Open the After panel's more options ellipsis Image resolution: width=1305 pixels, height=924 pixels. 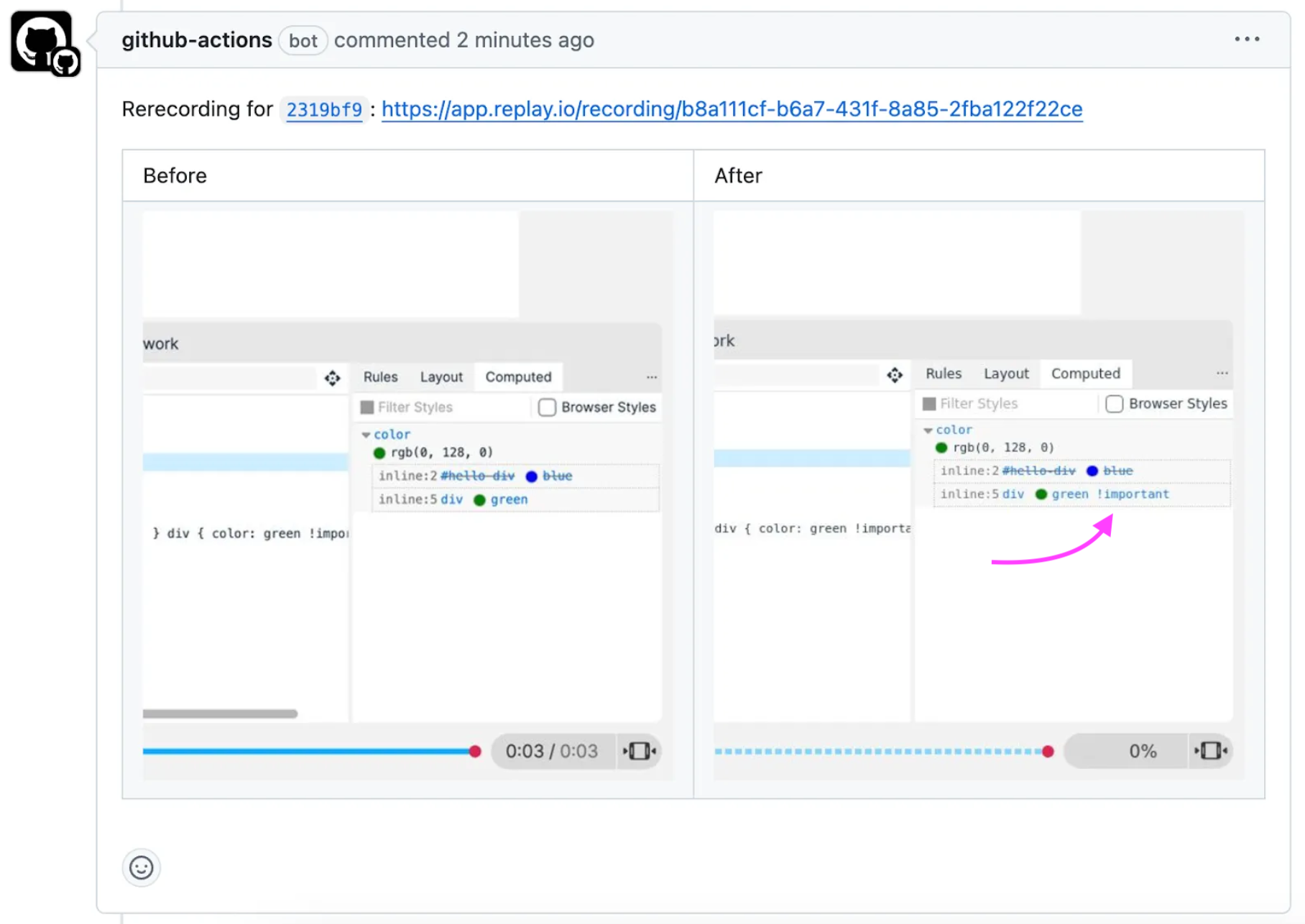point(1222,373)
